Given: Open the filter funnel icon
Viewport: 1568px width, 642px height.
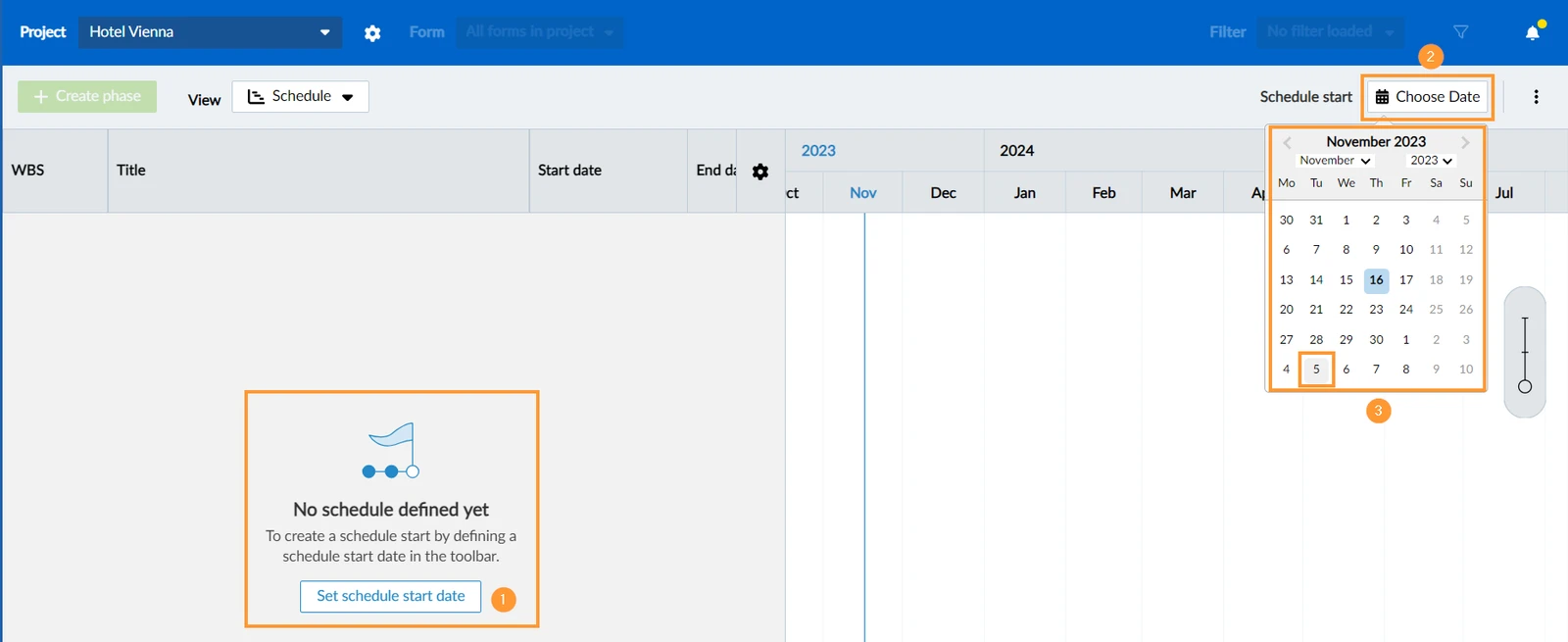Looking at the screenshot, I should 1460,32.
